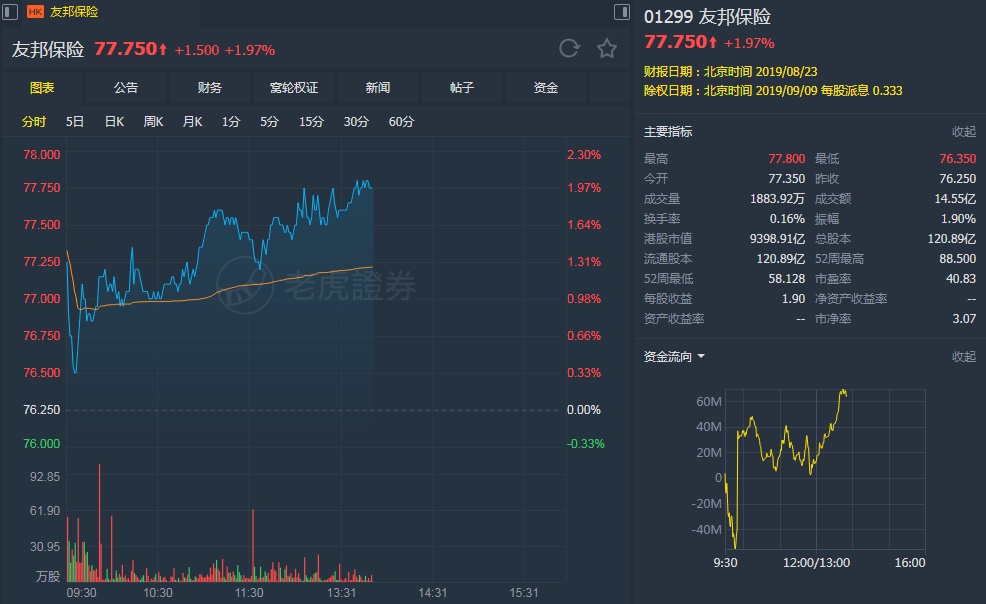Select the 15分 chart interval

[311, 122]
